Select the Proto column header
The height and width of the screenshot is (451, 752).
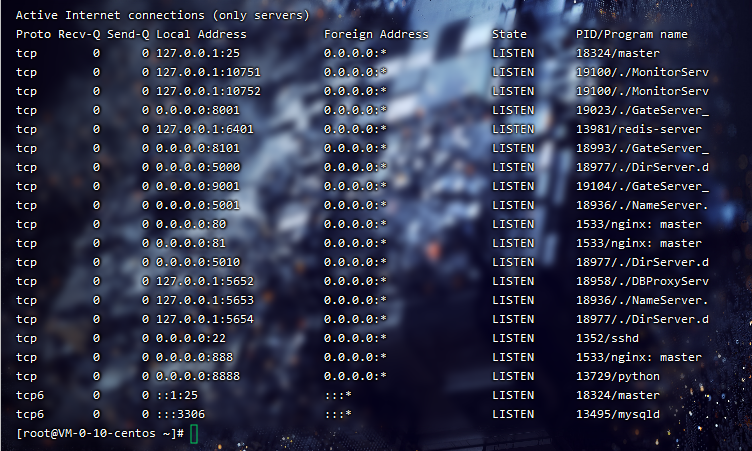pyautogui.click(x=33, y=34)
